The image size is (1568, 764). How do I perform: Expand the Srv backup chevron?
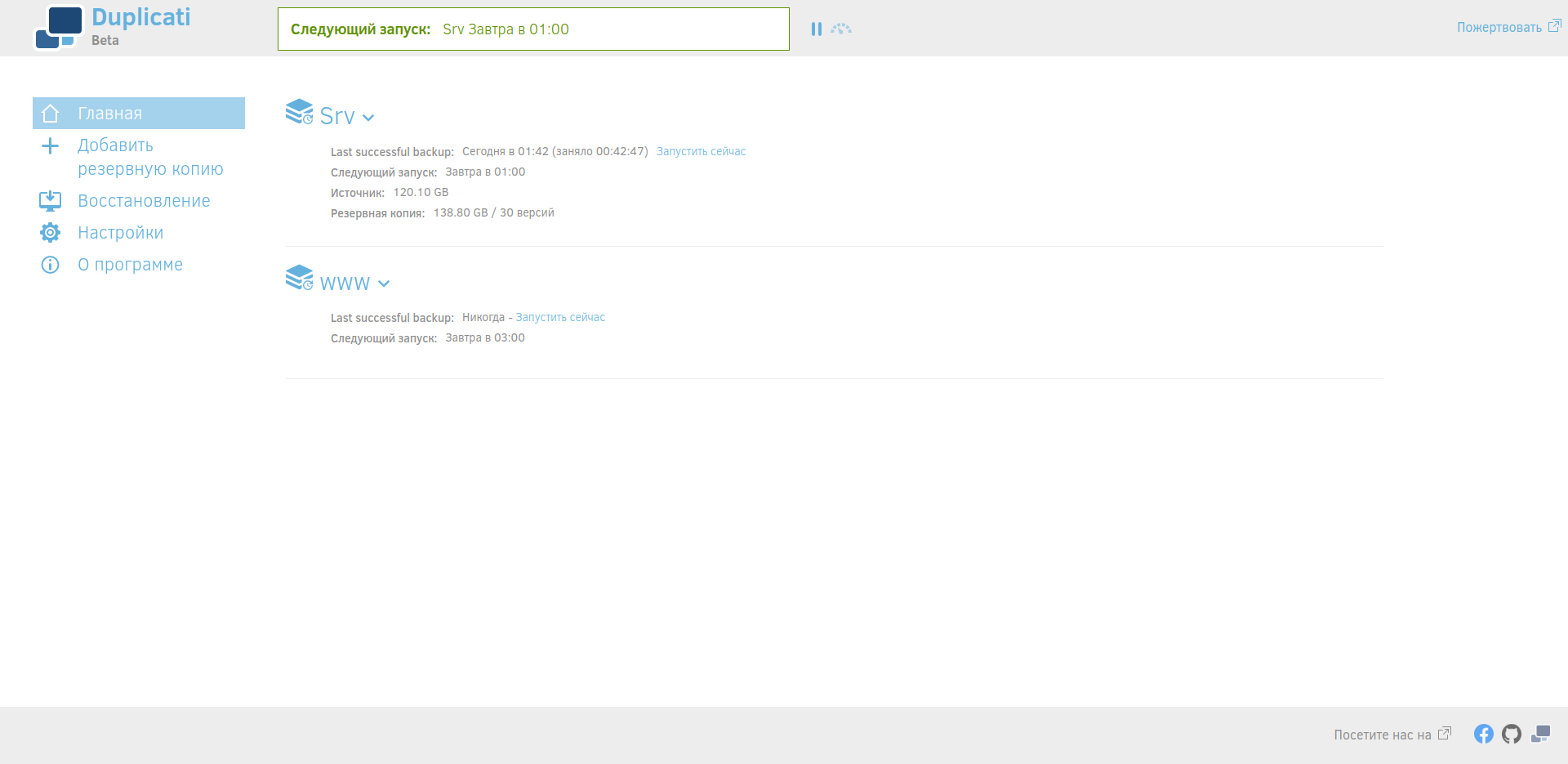368,118
